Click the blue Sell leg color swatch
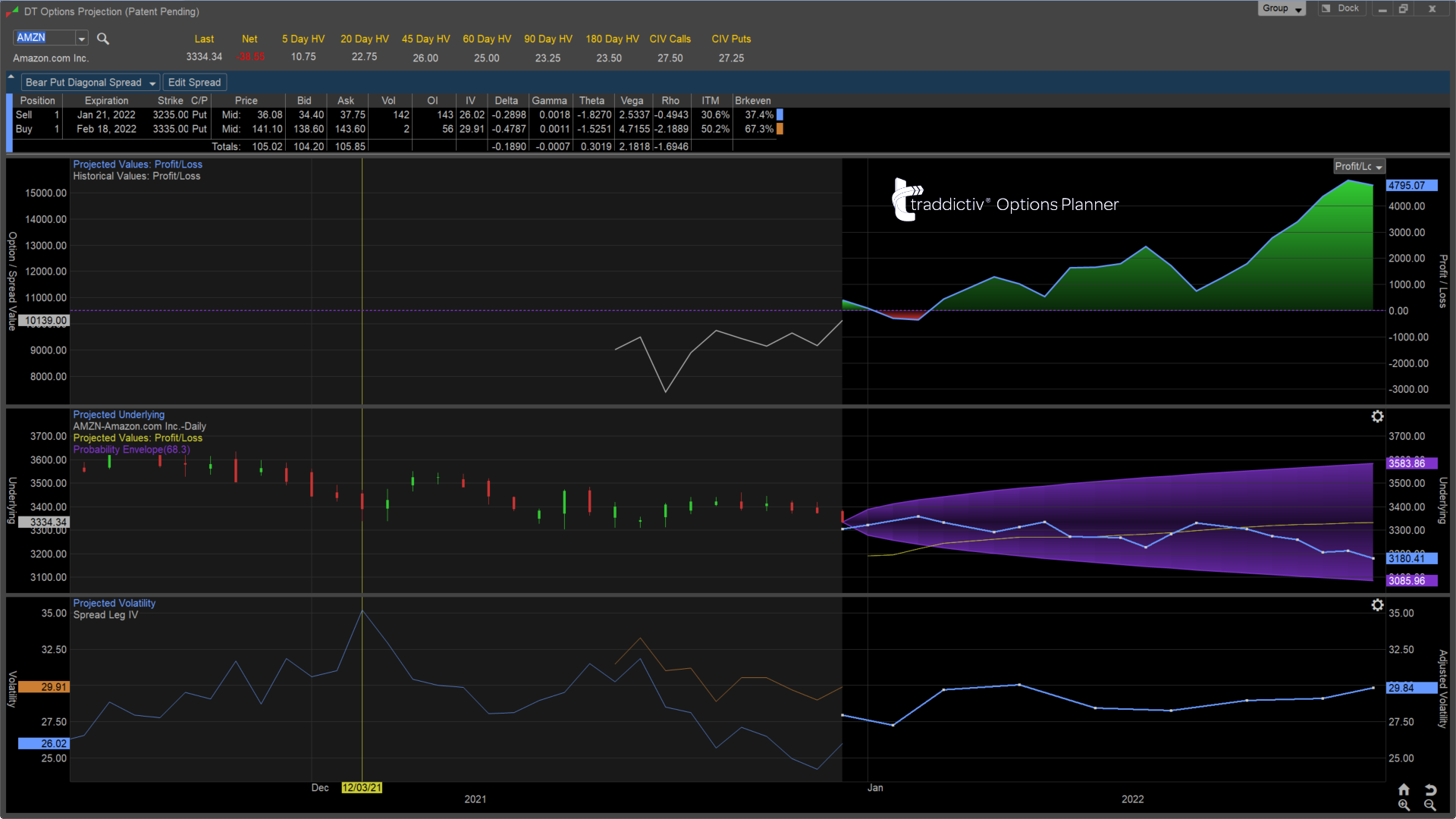Image resolution: width=1456 pixels, height=819 pixels. [x=780, y=115]
